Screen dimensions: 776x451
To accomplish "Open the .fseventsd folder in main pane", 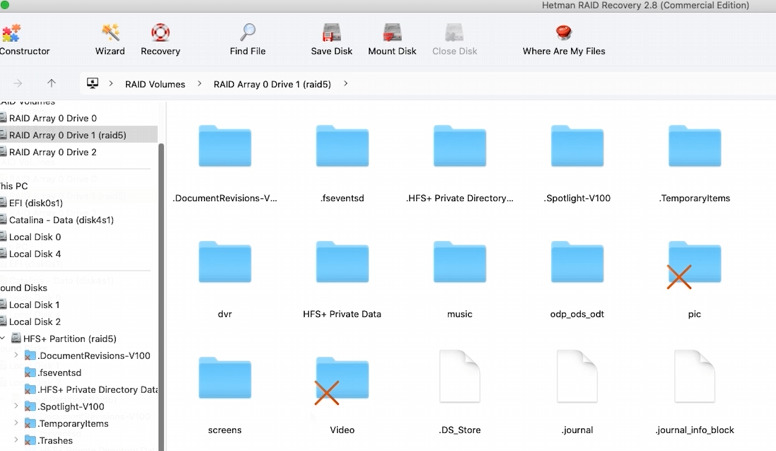I will pyautogui.click(x=342, y=146).
